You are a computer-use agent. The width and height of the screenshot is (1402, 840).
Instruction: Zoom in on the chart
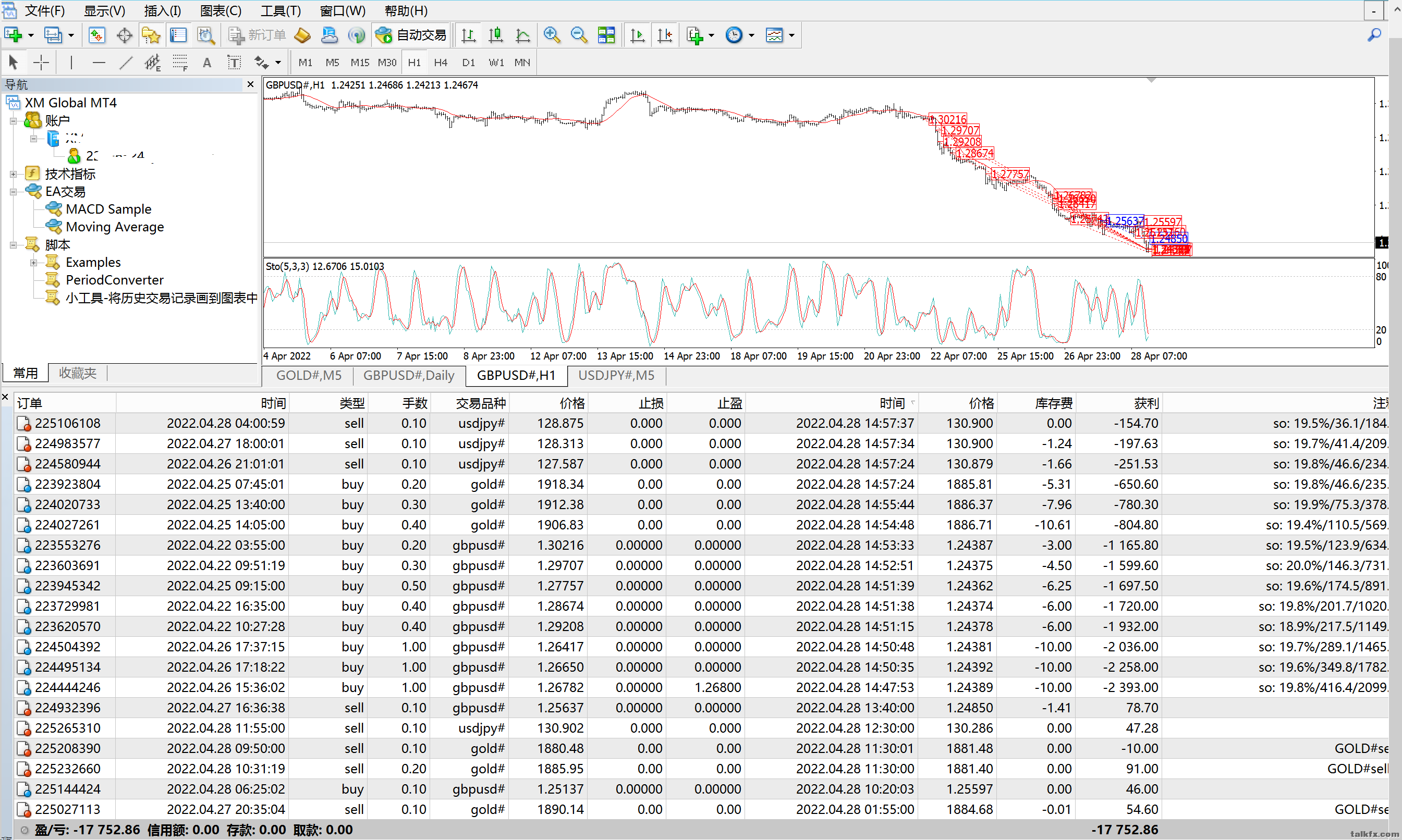(552, 35)
